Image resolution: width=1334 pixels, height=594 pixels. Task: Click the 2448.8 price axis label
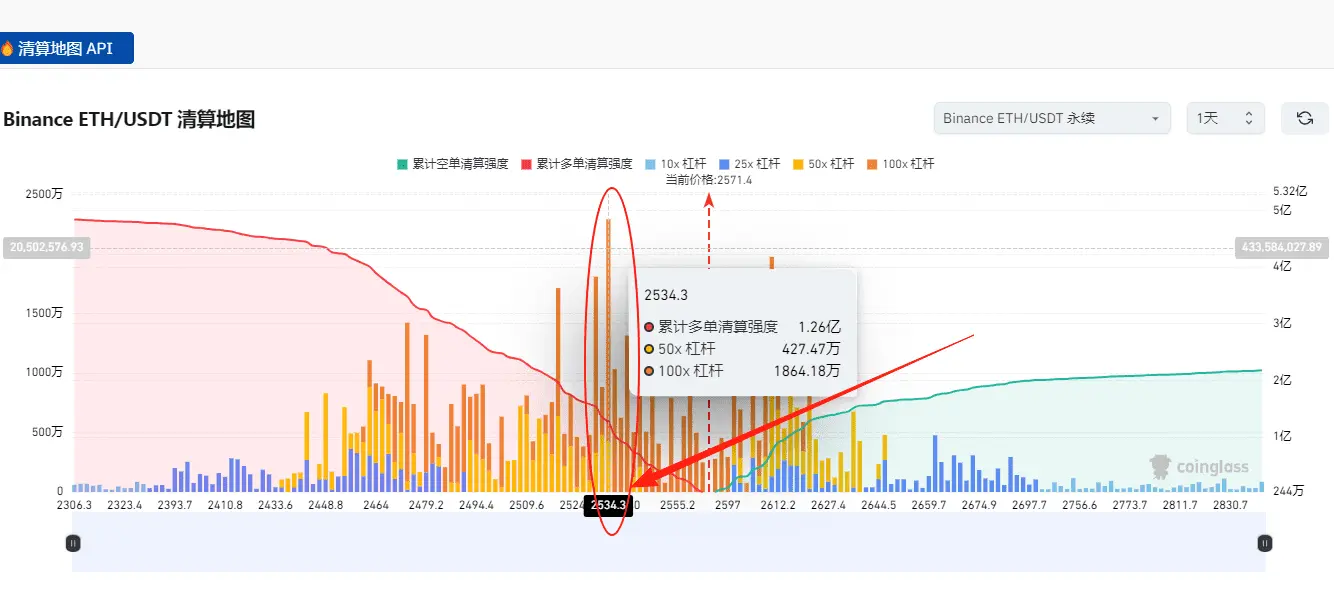[326, 505]
